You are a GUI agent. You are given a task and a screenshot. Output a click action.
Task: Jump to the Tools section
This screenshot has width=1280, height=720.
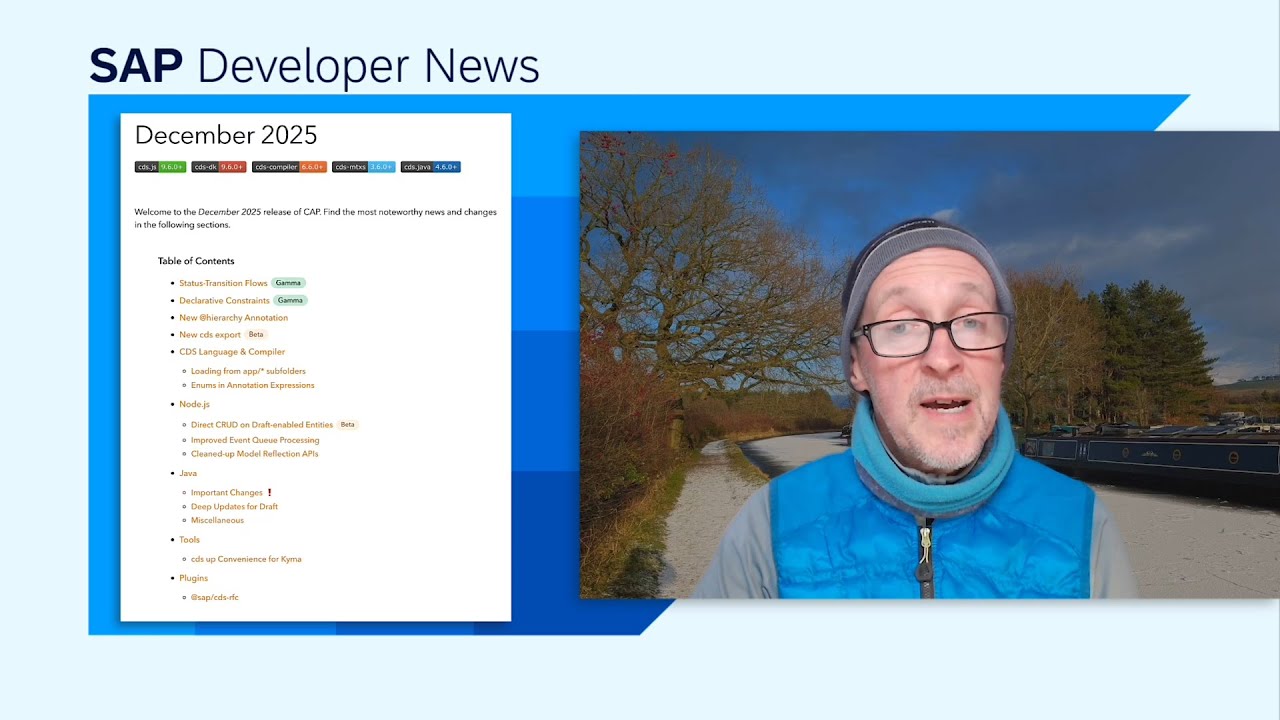tap(189, 540)
